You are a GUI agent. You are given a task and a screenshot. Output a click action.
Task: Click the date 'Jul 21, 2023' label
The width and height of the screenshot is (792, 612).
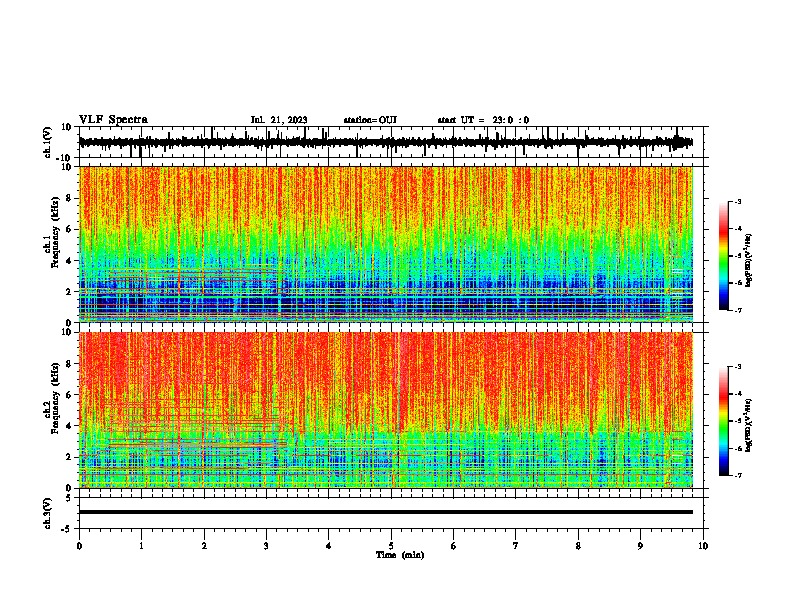click(279, 120)
